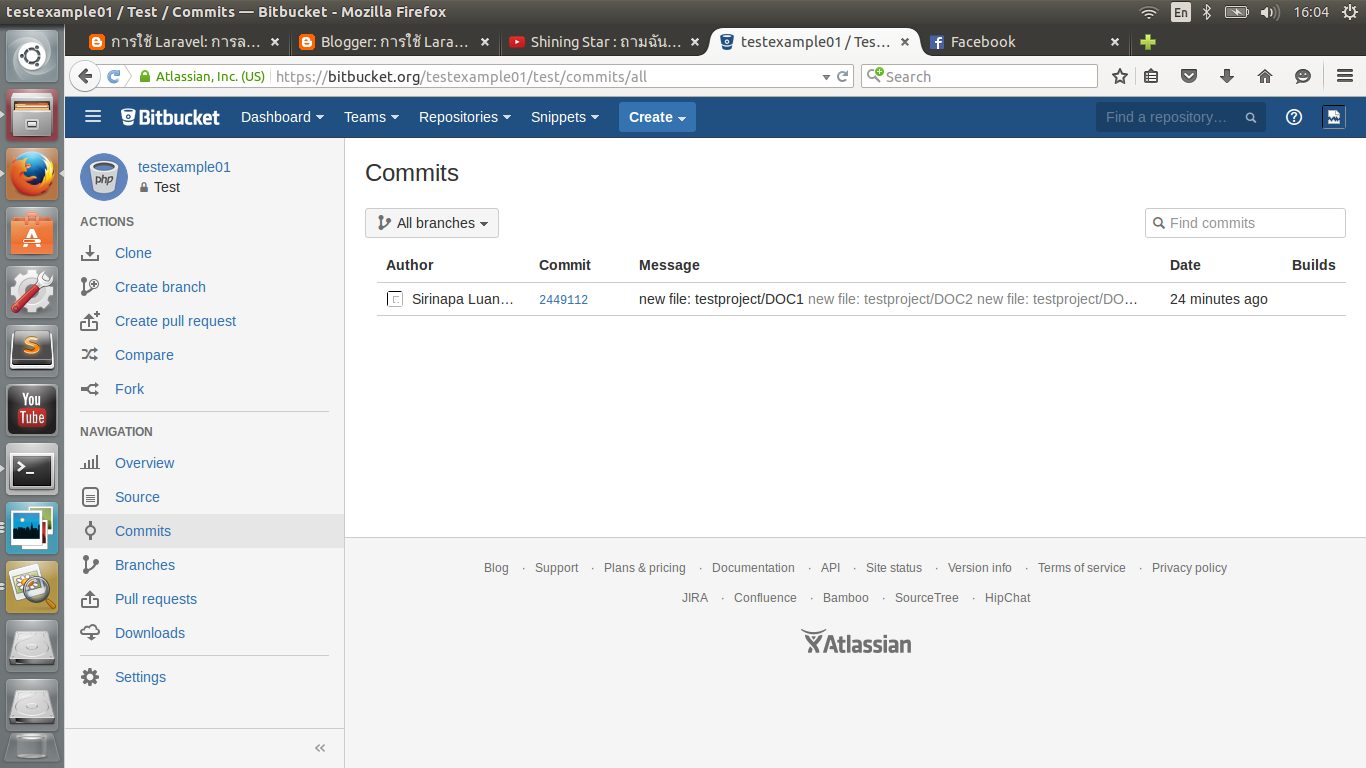Click the Downloads cloud icon
This screenshot has width=1366, height=768.
(x=90, y=633)
